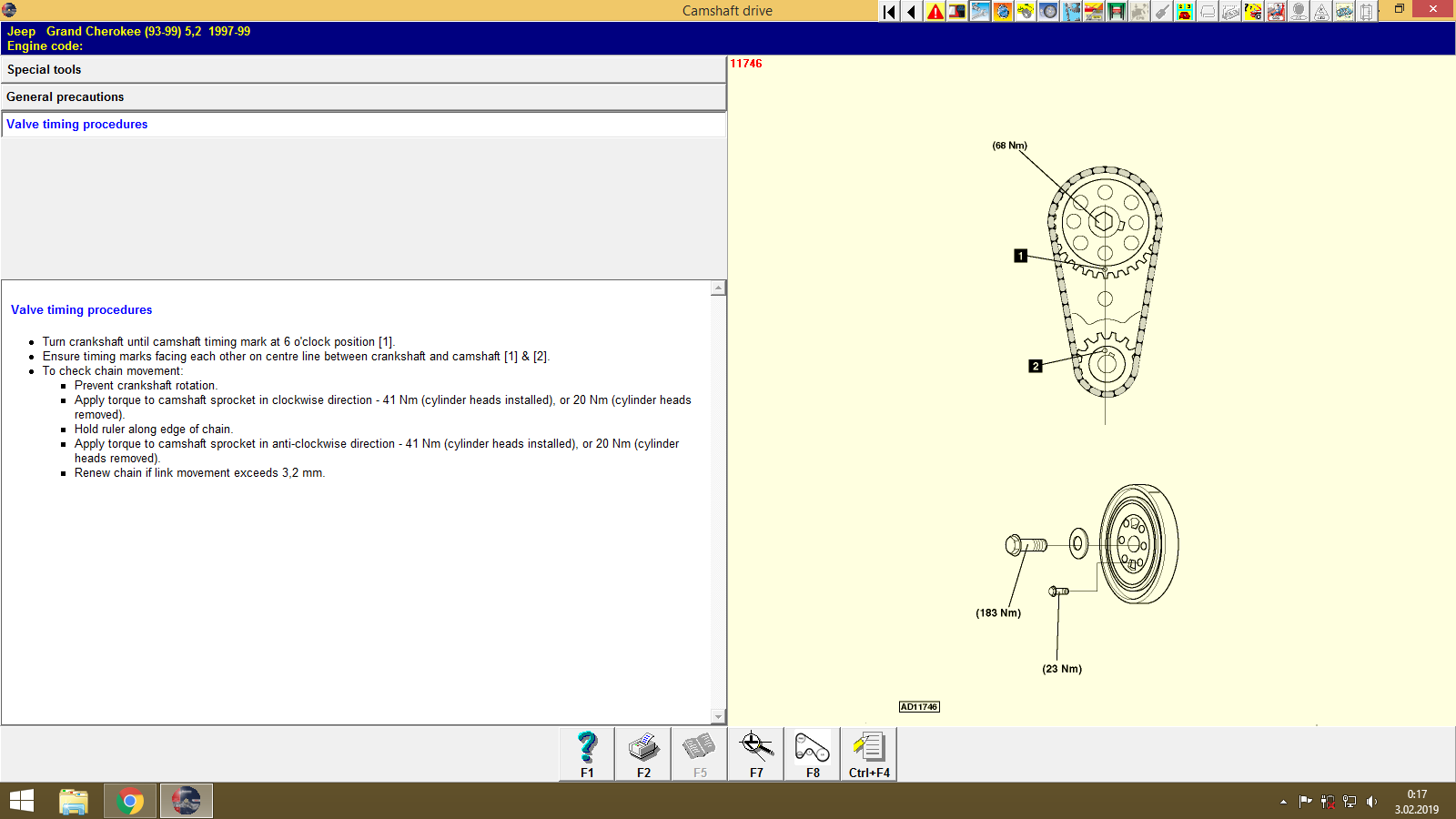The height and width of the screenshot is (819, 1456).
Task: Go back using the left arrow navigation icon
Action: pyautogui.click(x=911, y=12)
